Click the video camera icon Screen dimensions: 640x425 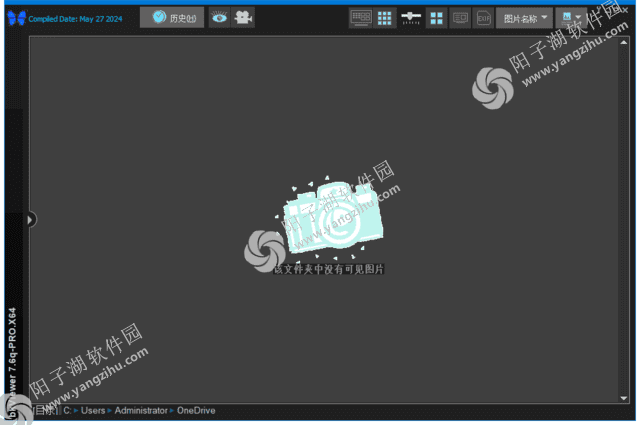[x=243, y=18]
